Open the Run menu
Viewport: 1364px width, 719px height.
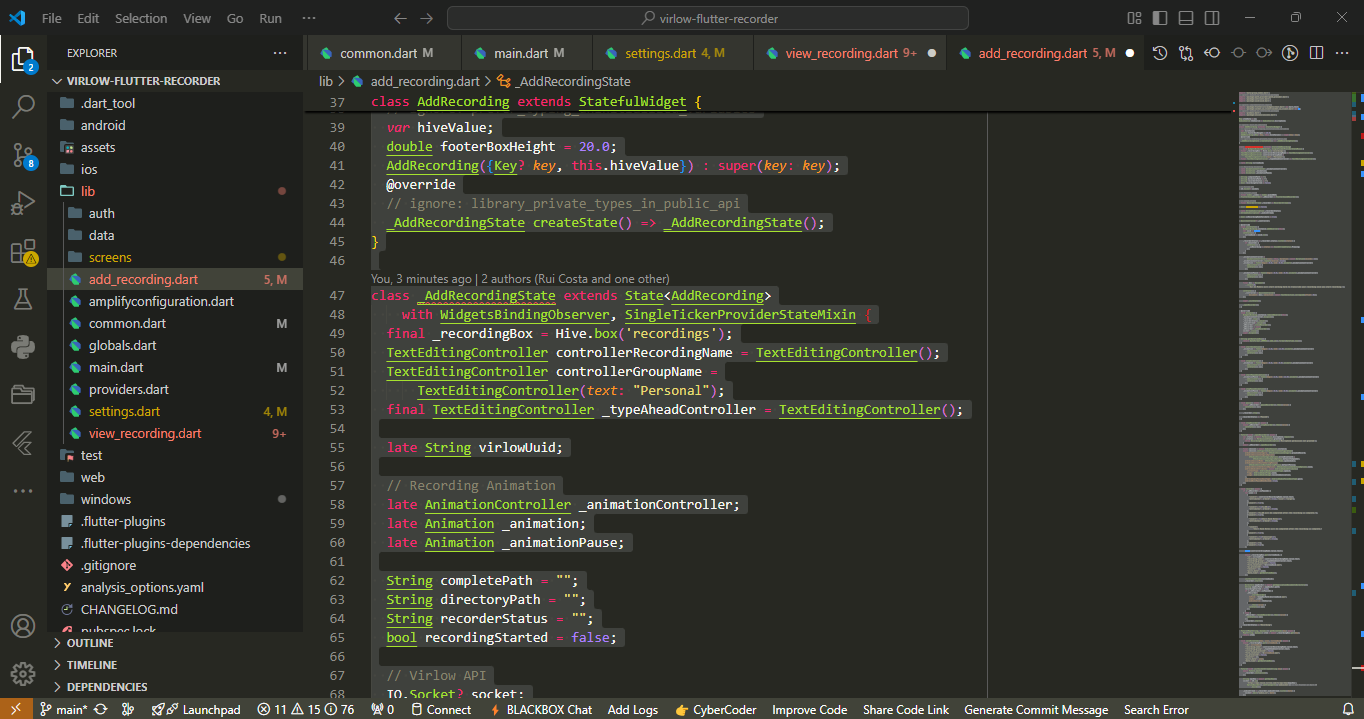point(270,18)
